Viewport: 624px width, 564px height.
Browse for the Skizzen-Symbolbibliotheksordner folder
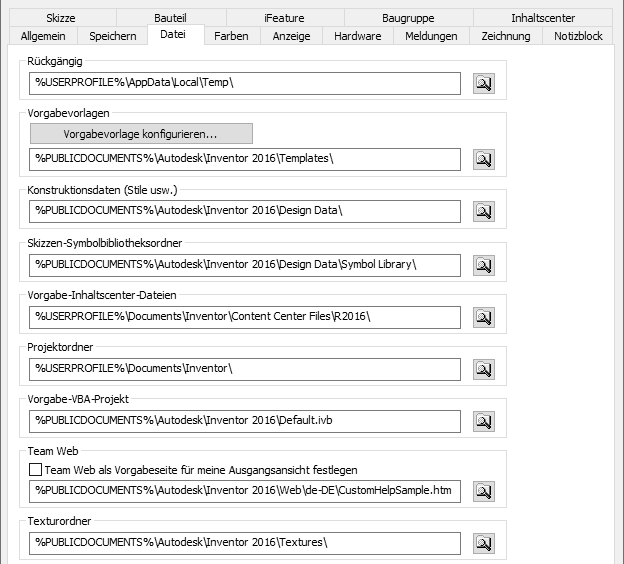tap(483, 265)
